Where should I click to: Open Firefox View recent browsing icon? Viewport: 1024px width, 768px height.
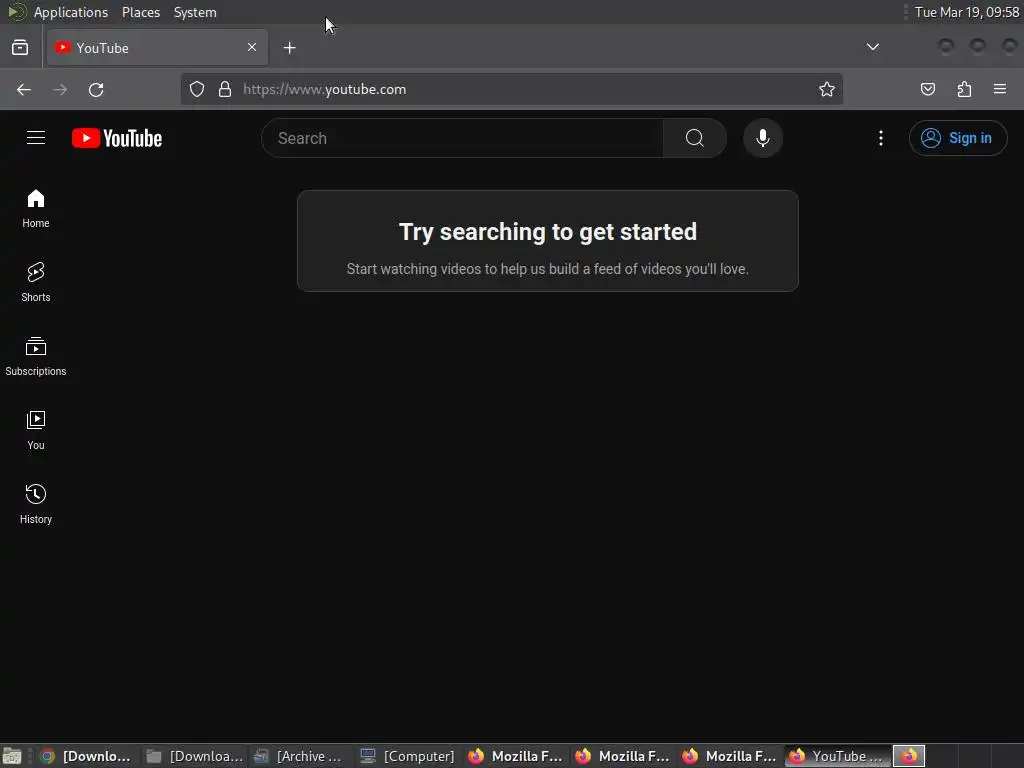click(20, 48)
